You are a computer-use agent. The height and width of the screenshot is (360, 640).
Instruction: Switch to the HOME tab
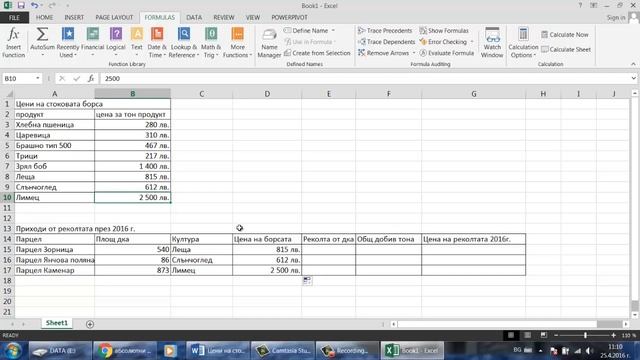[x=44, y=18]
